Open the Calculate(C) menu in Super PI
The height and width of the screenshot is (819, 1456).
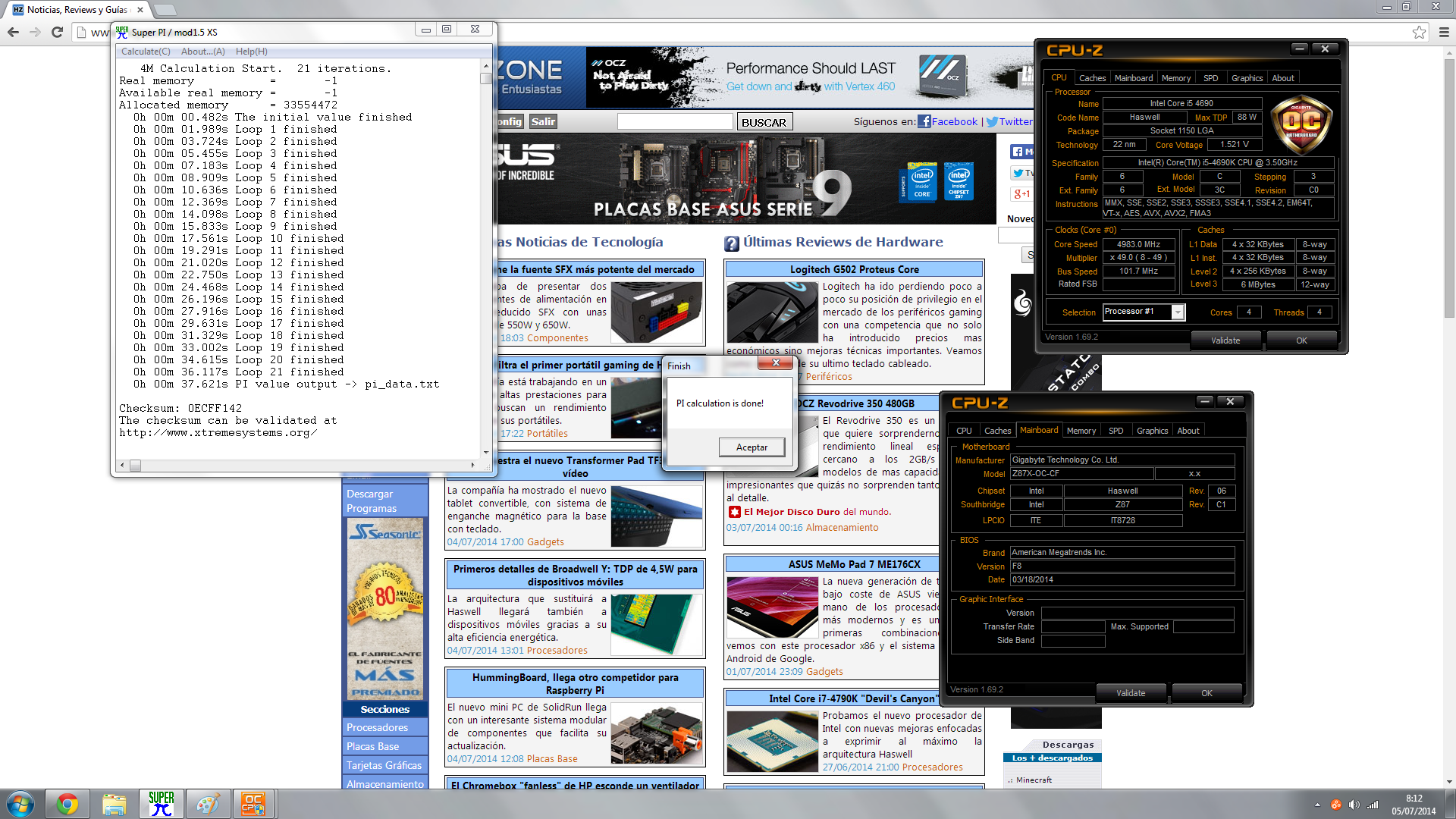click(x=146, y=52)
